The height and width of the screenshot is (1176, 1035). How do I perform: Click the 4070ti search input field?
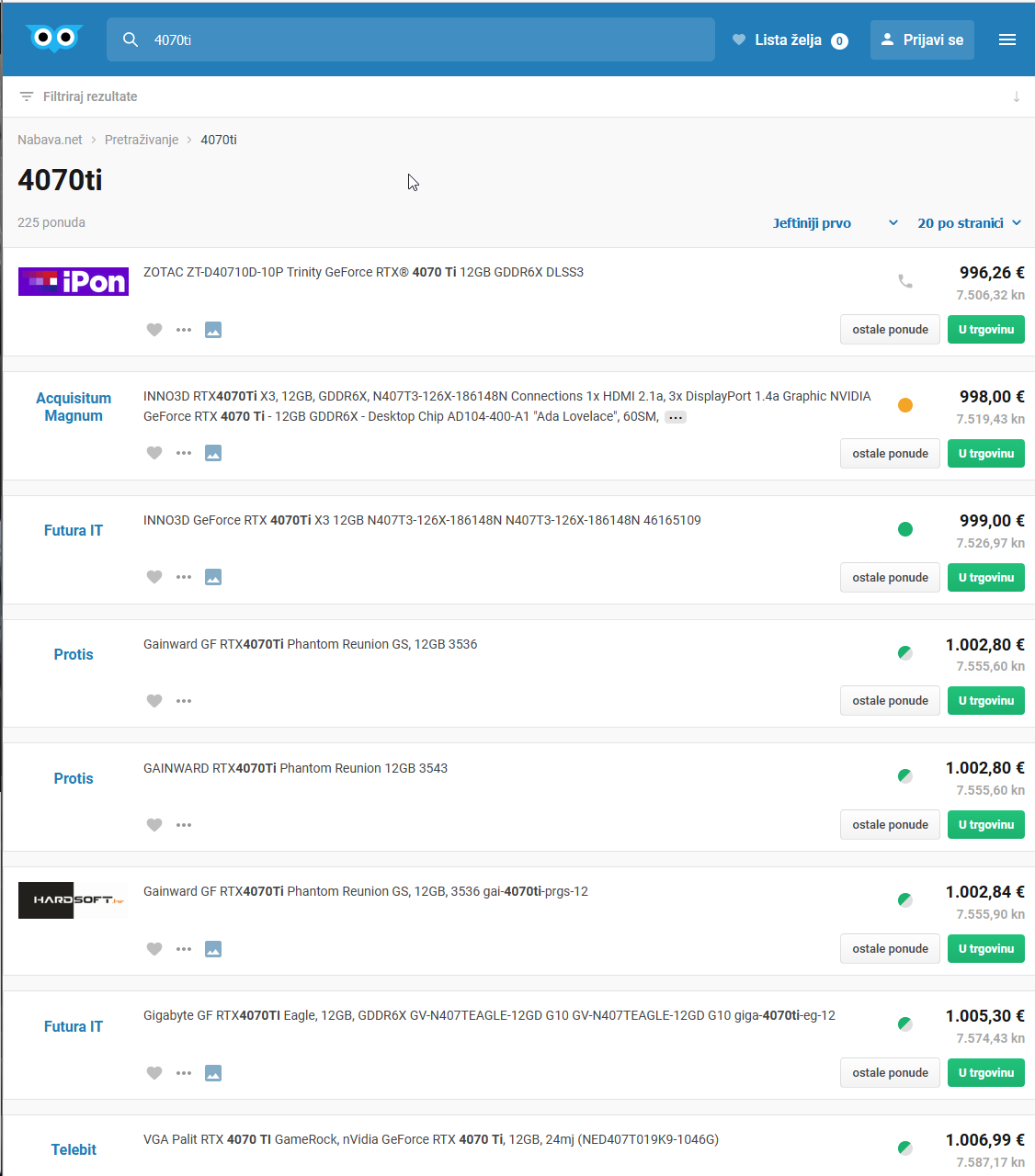pyautogui.click(x=411, y=40)
